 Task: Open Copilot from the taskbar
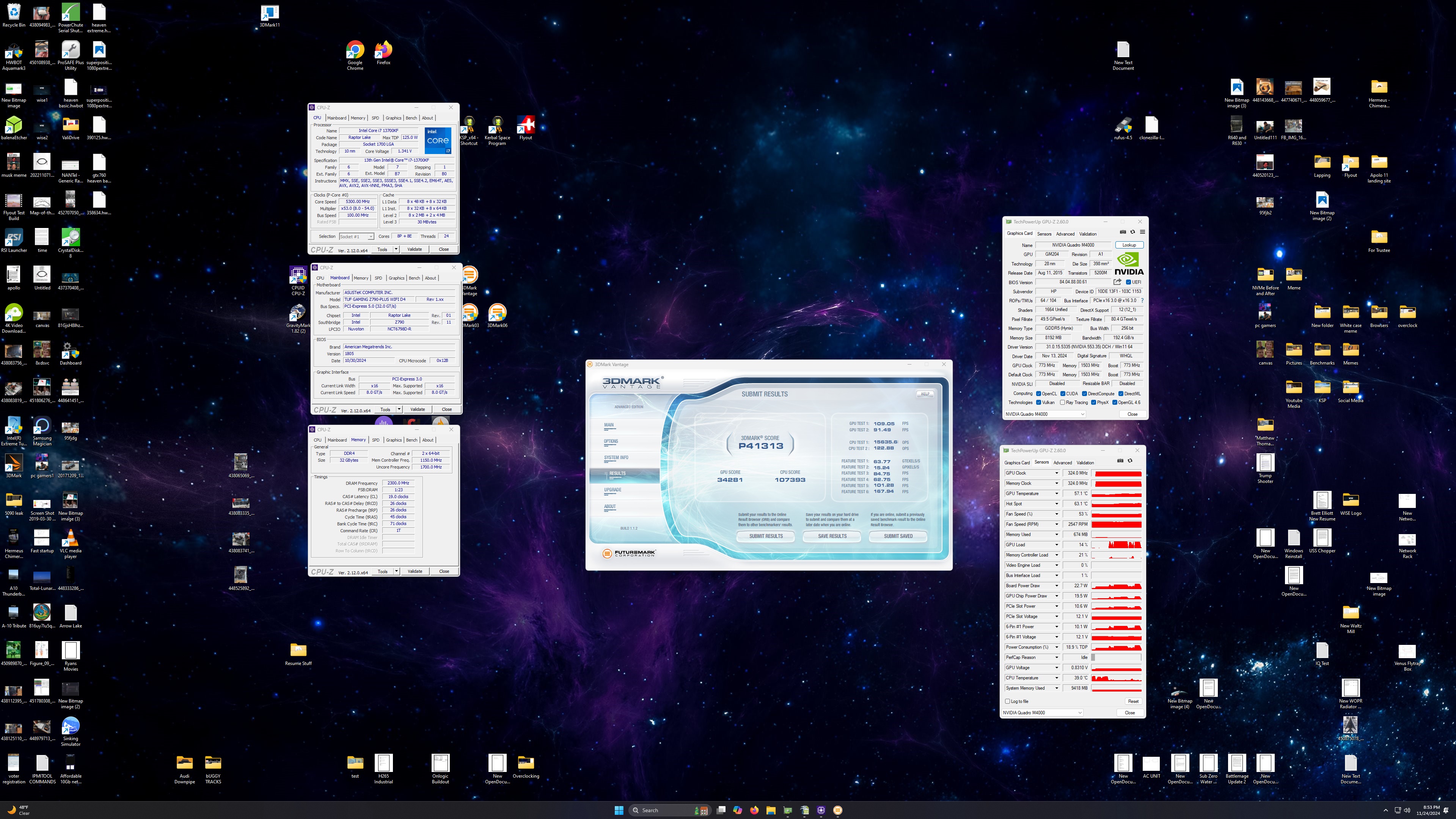pos(738,810)
